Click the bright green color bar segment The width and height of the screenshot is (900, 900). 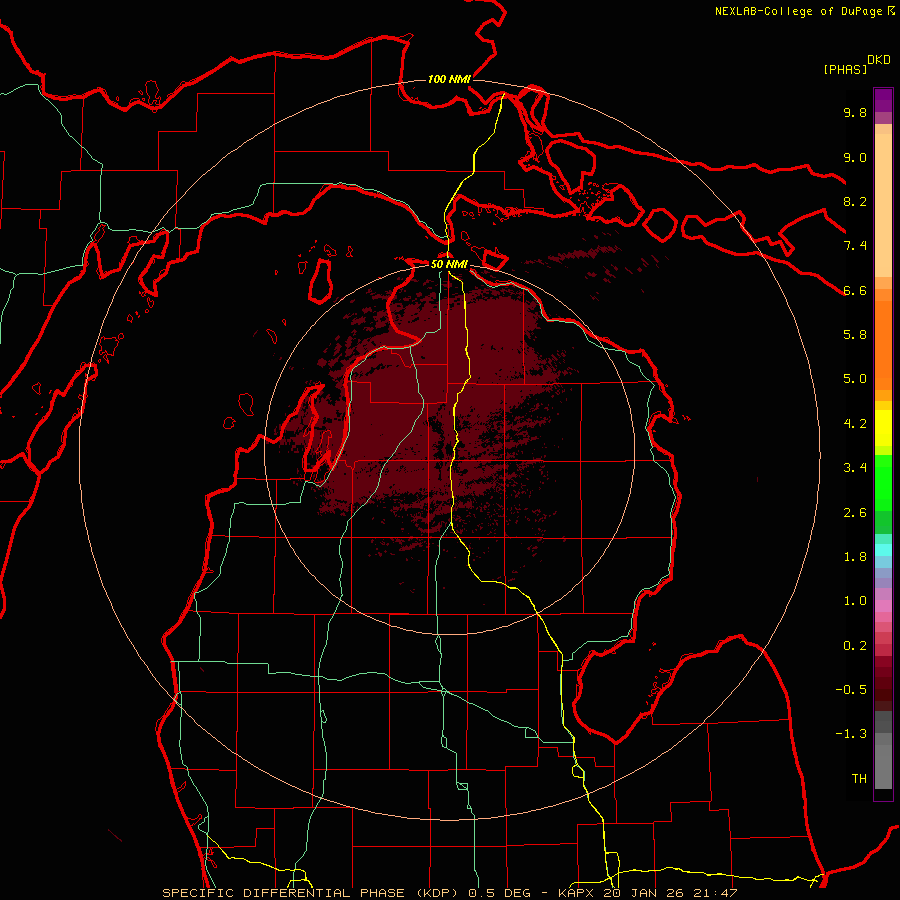883,485
